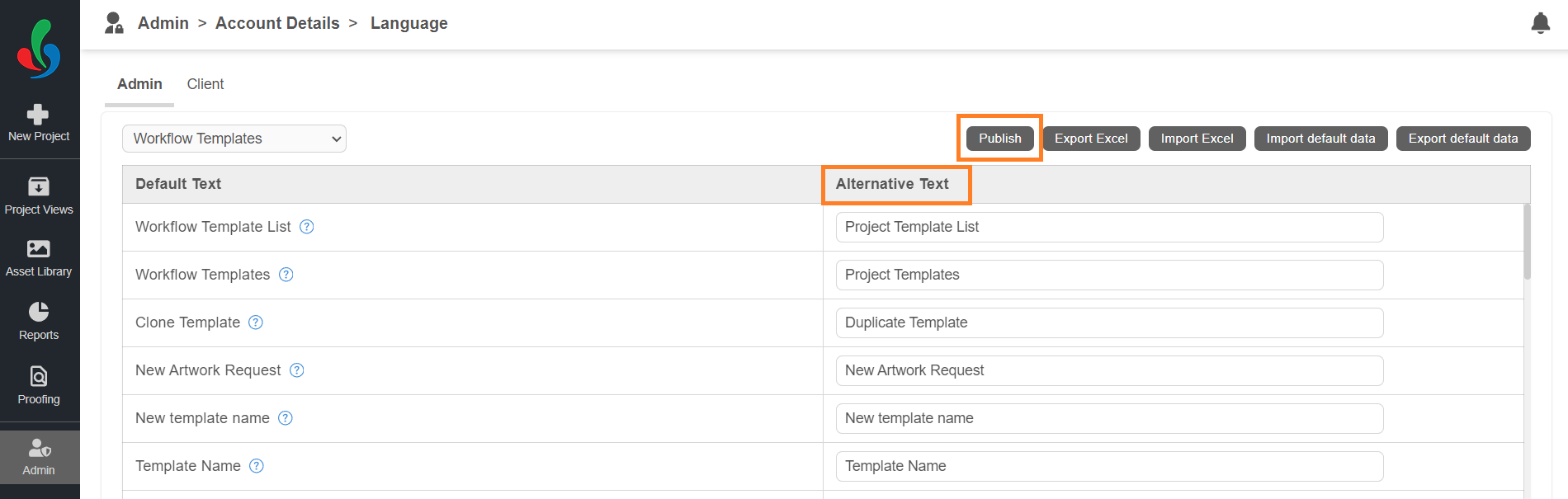The image size is (1568, 499).
Task: Click the table's vertical scrollbar
Action: [x=1527, y=242]
